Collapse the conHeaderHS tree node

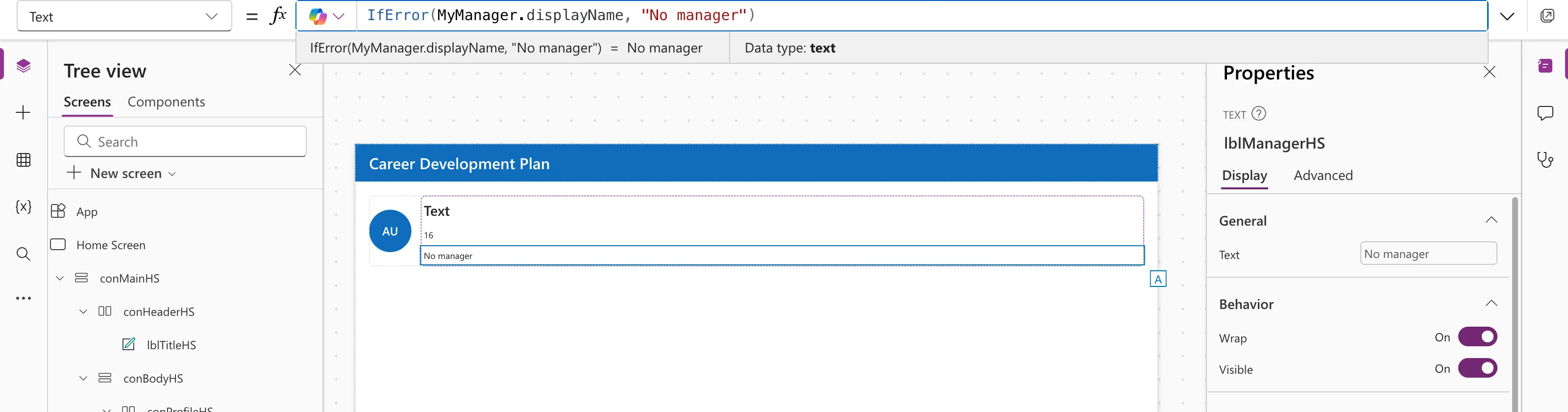[x=83, y=311]
